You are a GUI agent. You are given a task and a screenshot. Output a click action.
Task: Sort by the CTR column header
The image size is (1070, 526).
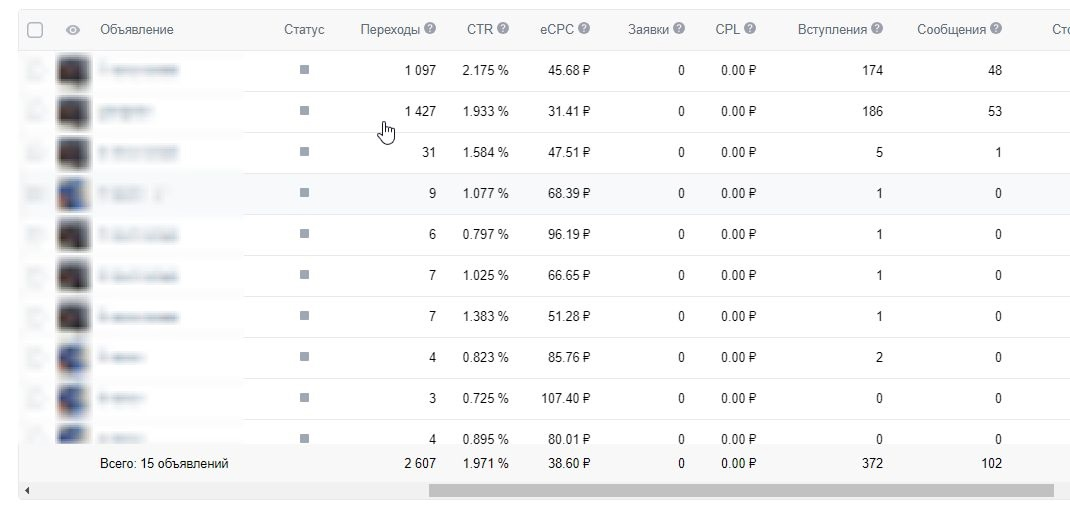point(480,29)
